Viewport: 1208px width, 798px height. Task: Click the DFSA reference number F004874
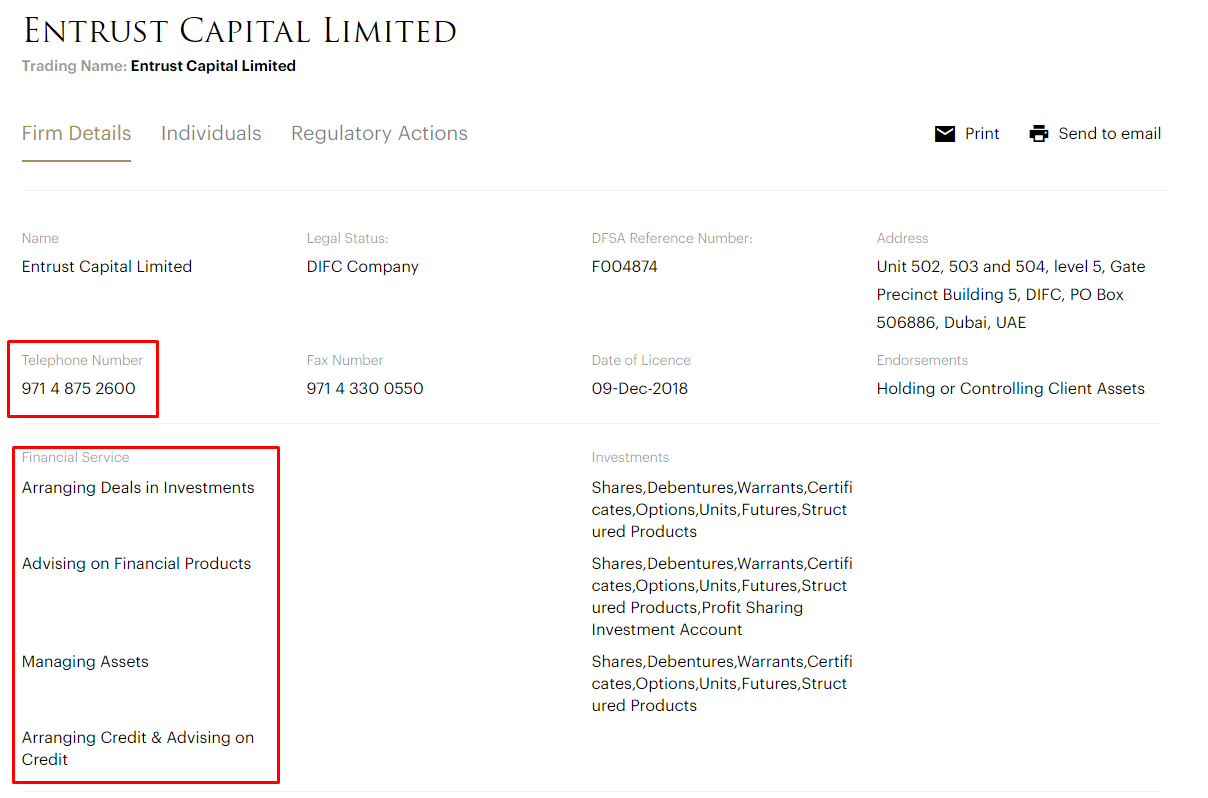pos(625,267)
